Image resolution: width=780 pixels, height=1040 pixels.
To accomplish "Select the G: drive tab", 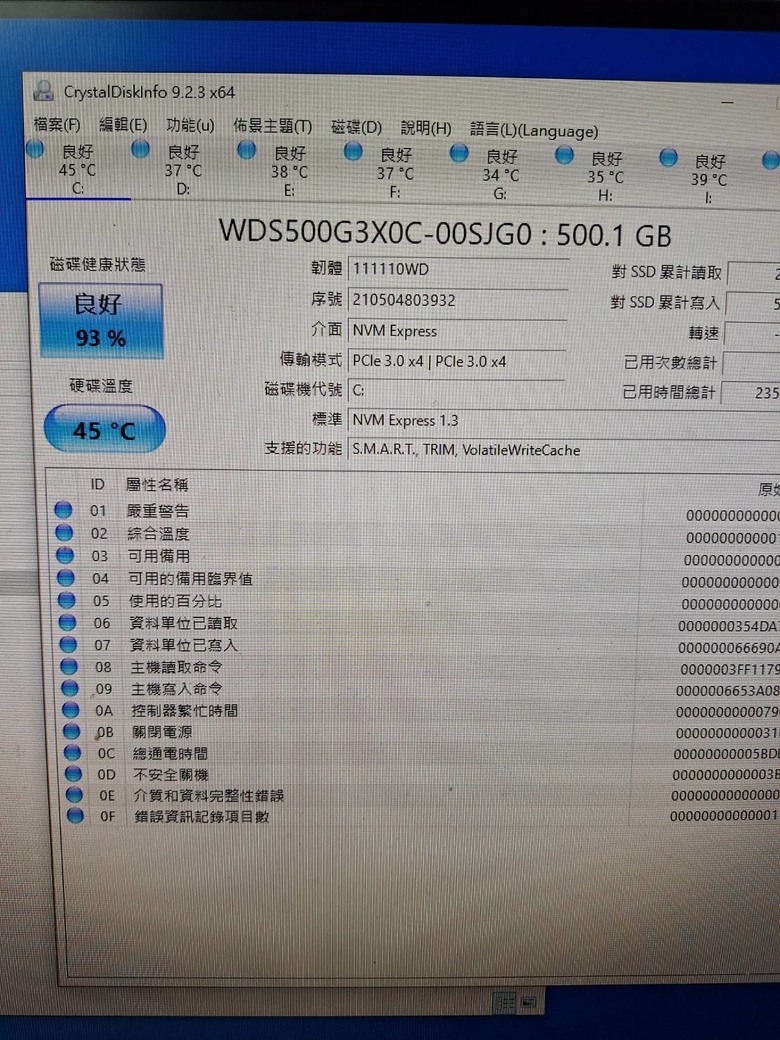I will 501,175.
